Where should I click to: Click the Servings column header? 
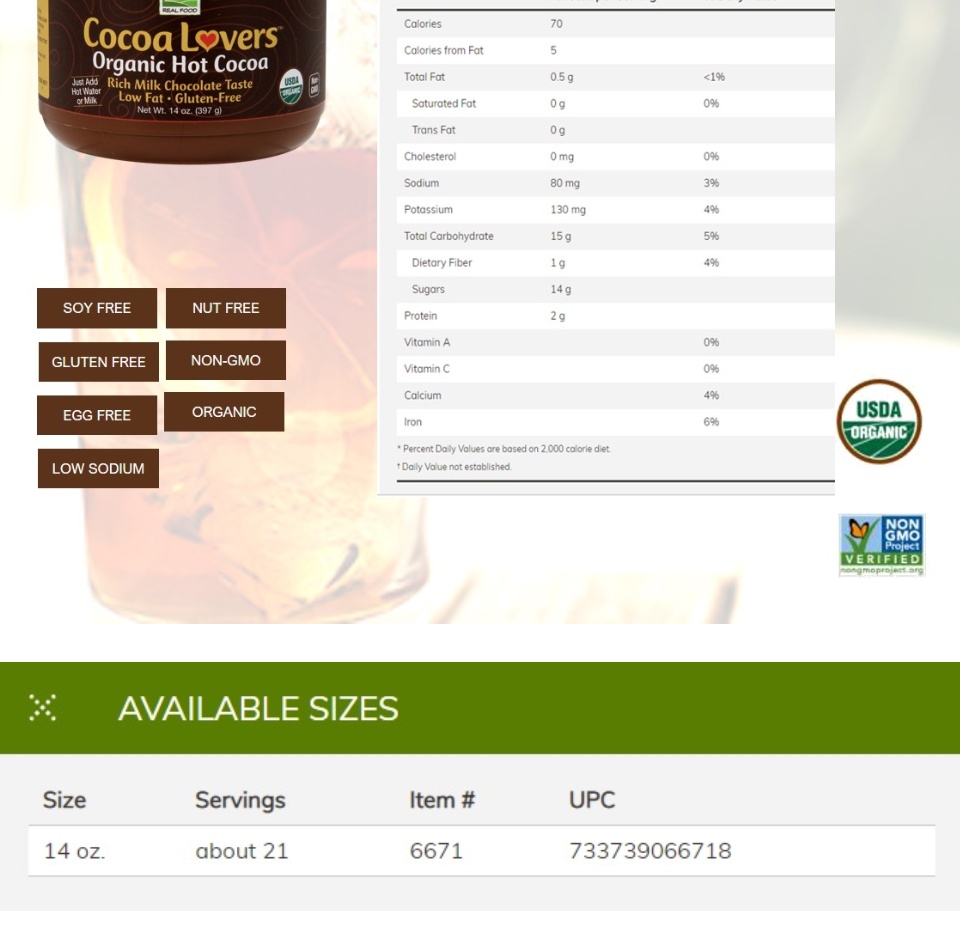(240, 800)
